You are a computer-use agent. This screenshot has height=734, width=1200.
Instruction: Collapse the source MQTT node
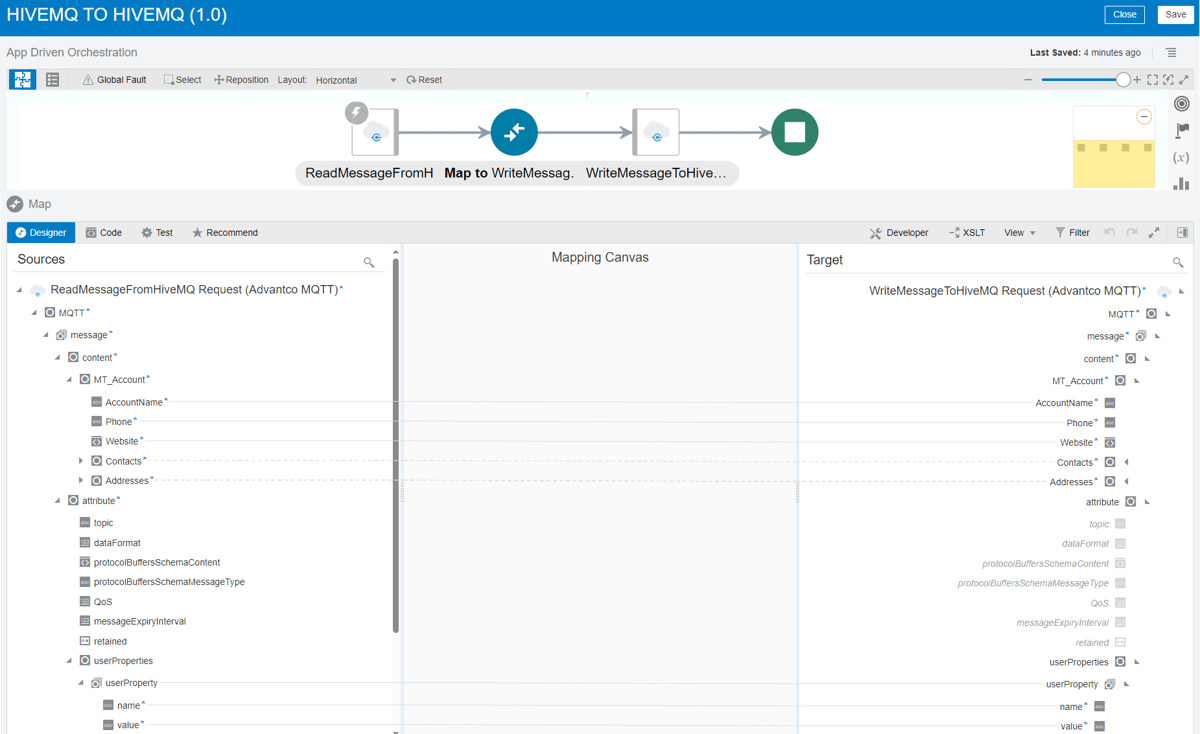tap(33, 313)
